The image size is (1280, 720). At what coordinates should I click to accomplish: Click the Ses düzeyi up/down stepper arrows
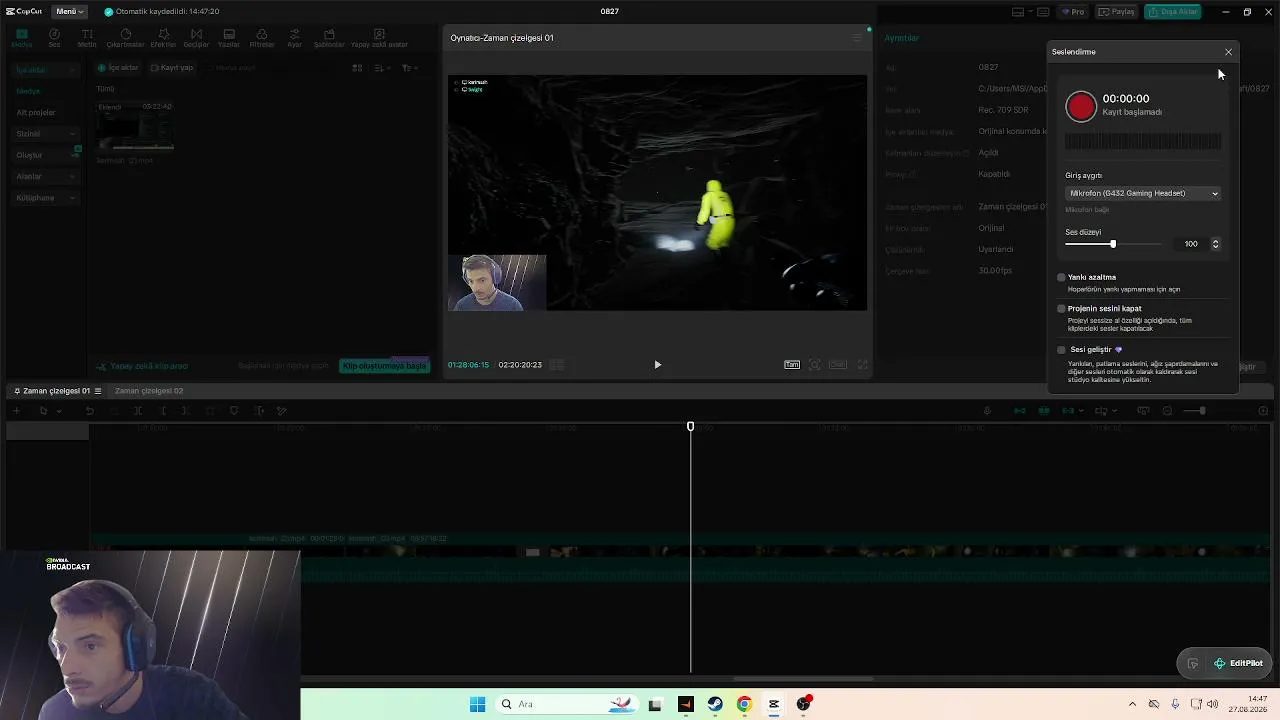[1215, 244]
